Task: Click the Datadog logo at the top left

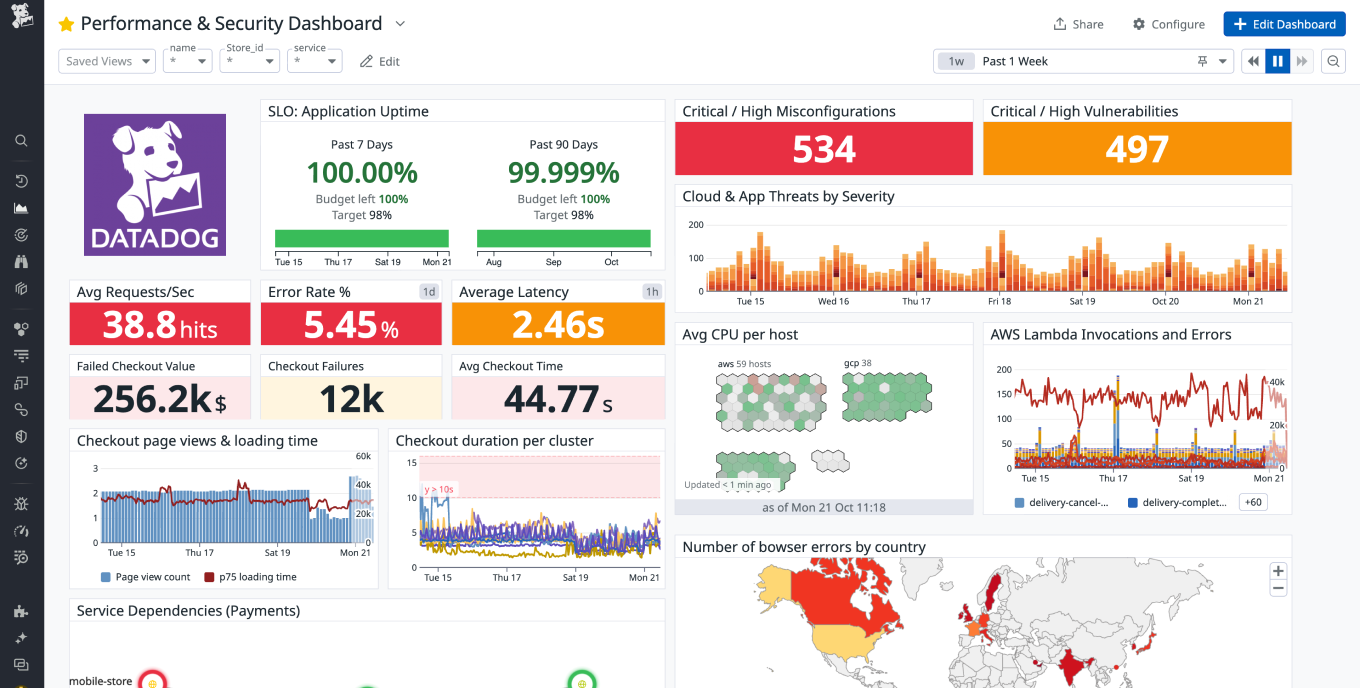Action: pos(21,17)
